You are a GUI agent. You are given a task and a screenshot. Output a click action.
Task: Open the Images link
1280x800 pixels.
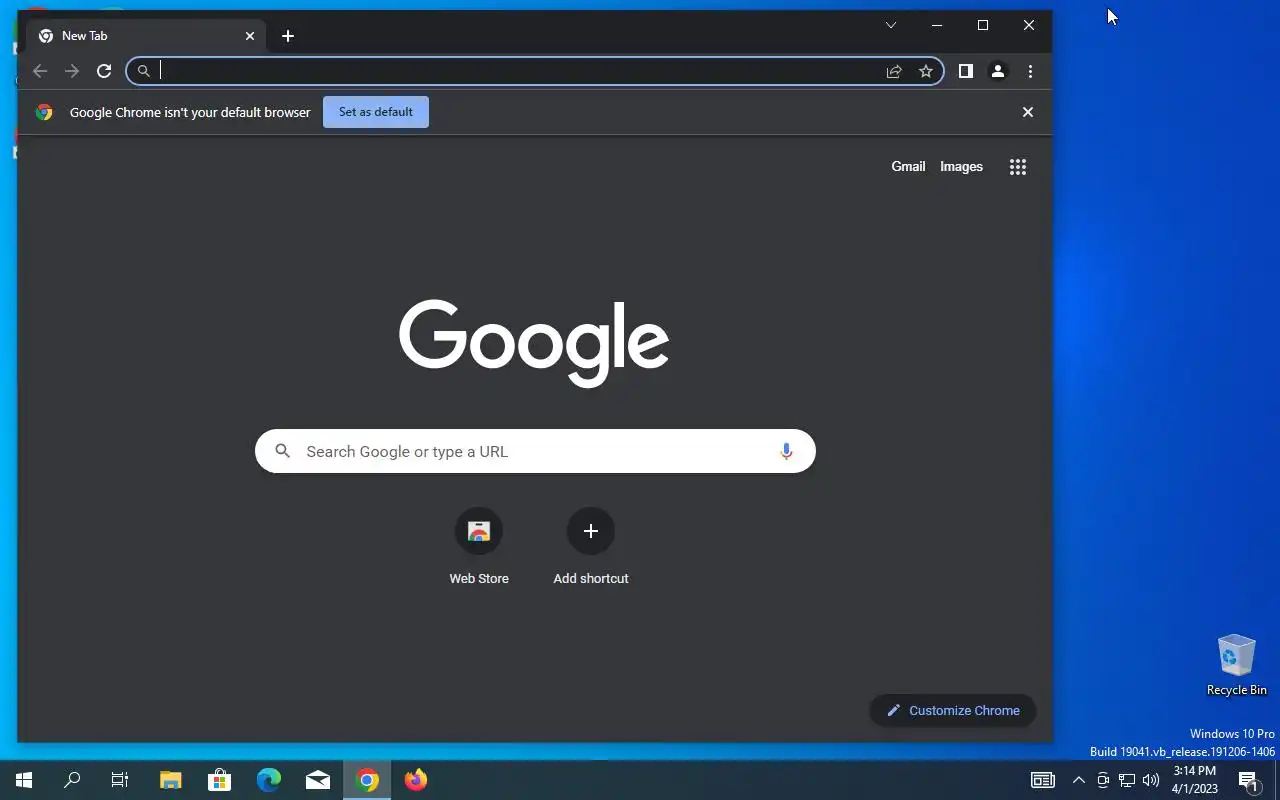[x=961, y=167]
